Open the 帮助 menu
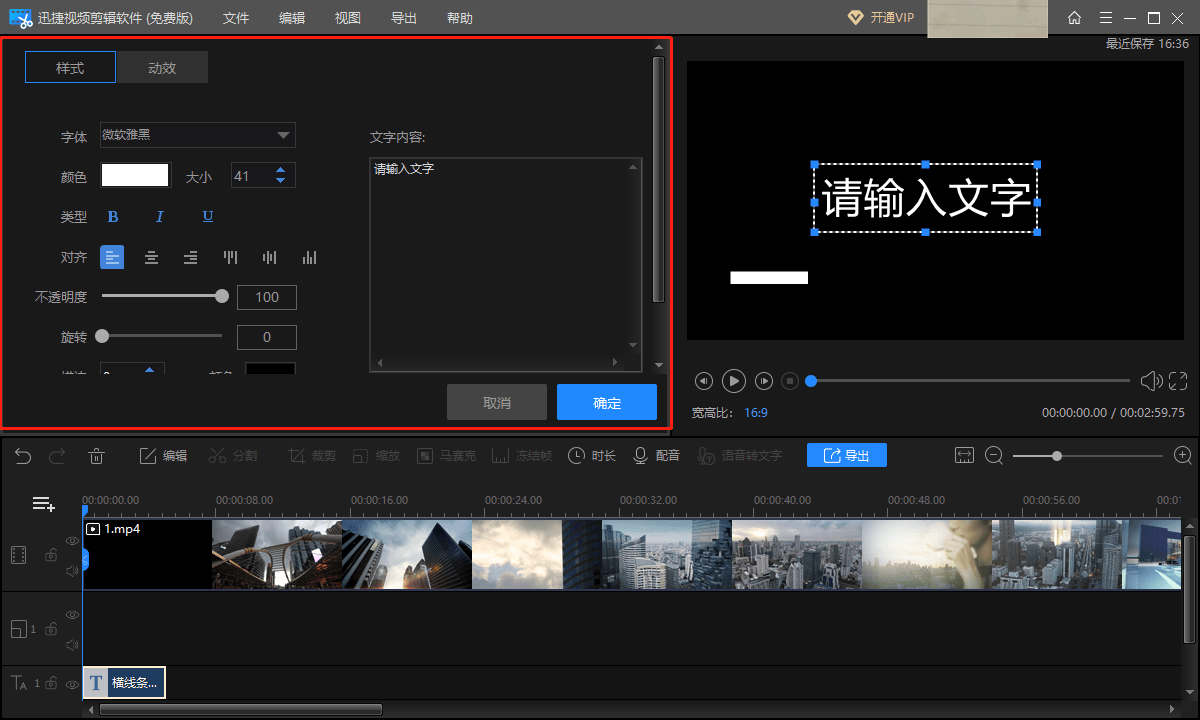The width and height of the screenshot is (1200, 720). (460, 18)
